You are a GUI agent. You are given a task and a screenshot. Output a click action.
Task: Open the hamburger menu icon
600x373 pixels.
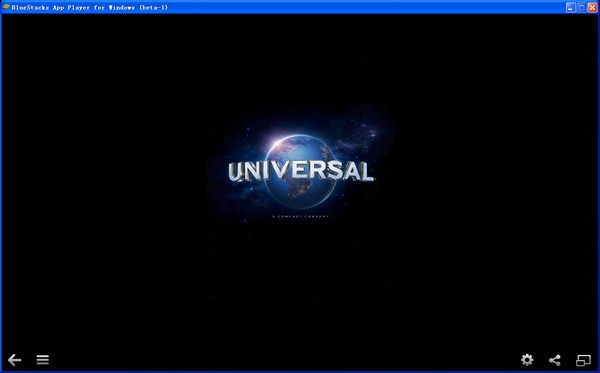(42, 359)
